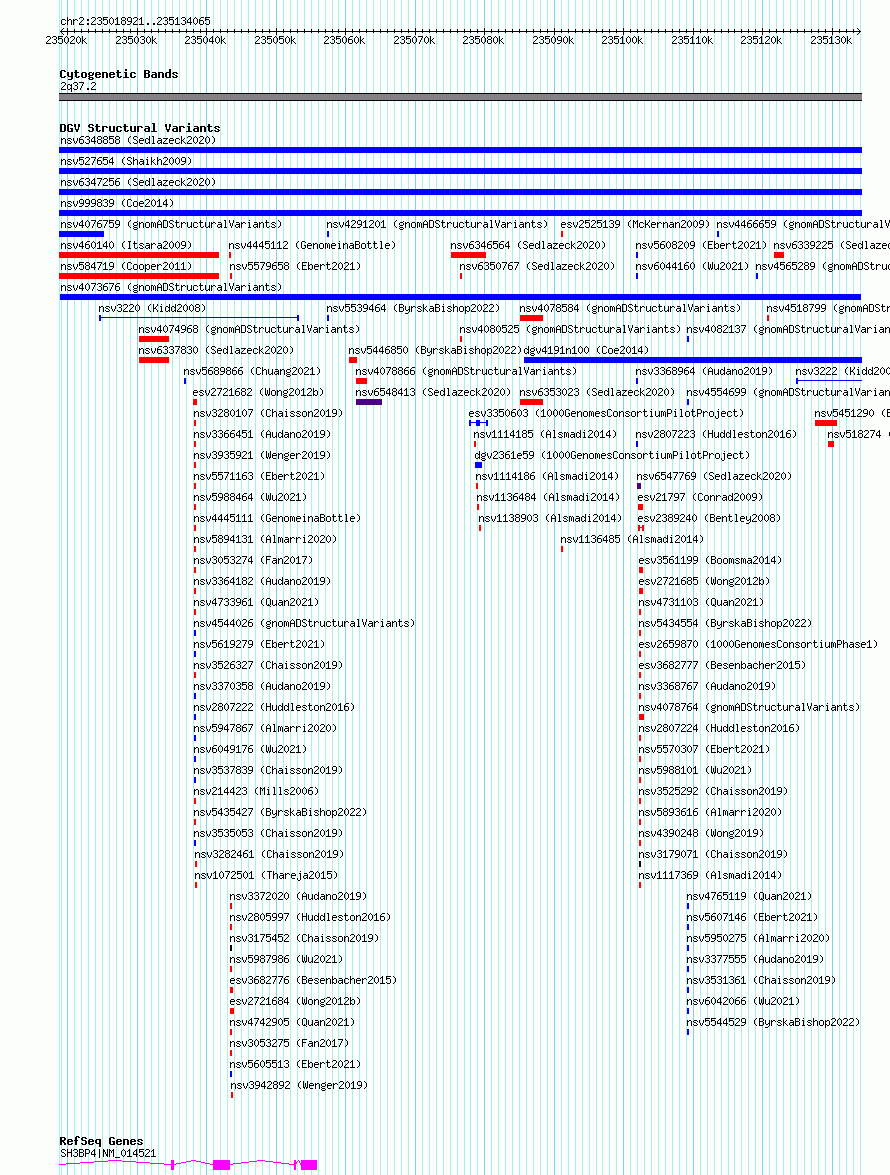The height and width of the screenshot is (1175, 890).
Task: Open nsv4076759 gnomAD variant label
Action: pos(171,224)
